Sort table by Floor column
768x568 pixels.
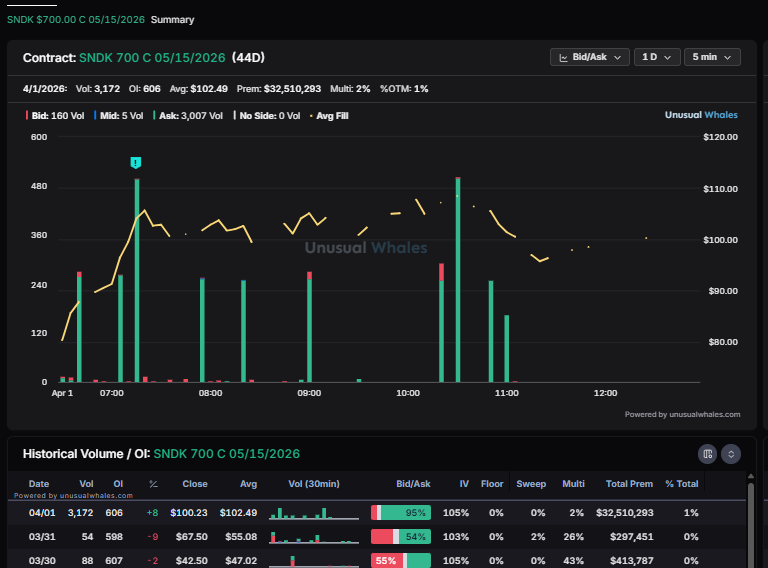click(492, 484)
